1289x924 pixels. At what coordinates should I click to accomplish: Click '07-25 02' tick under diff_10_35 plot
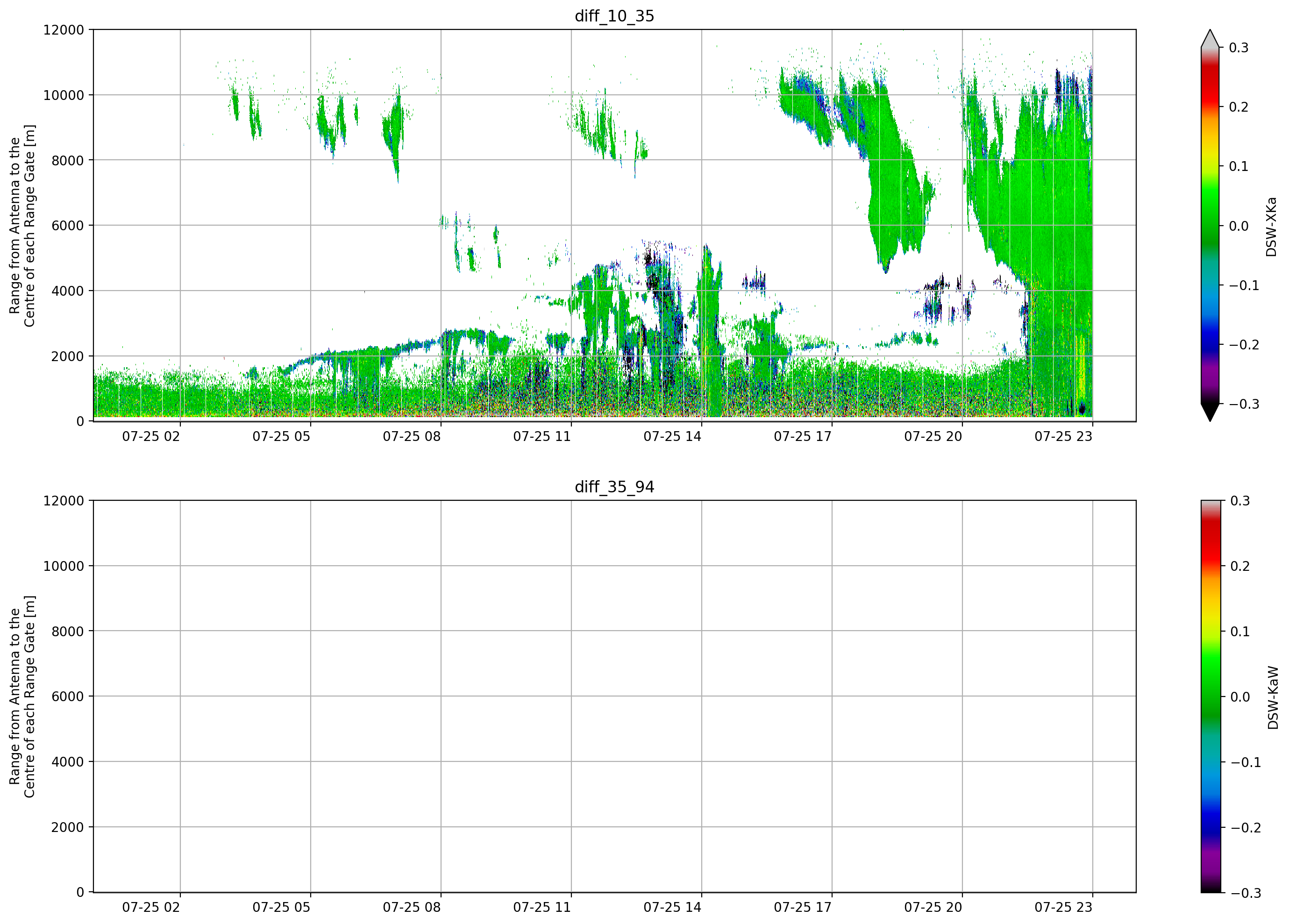(x=151, y=436)
